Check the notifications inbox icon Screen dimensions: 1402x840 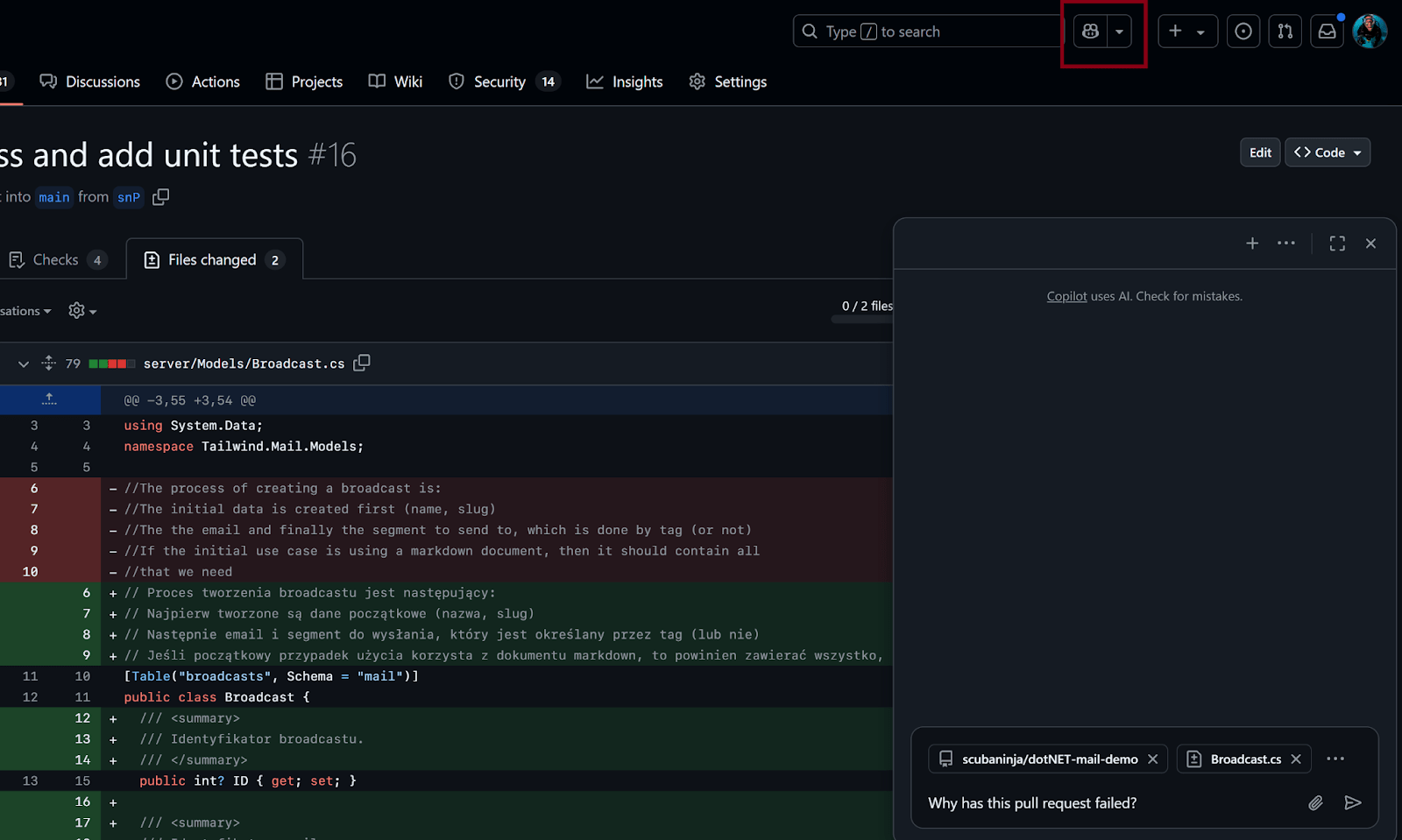click(x=1326, y=31)
